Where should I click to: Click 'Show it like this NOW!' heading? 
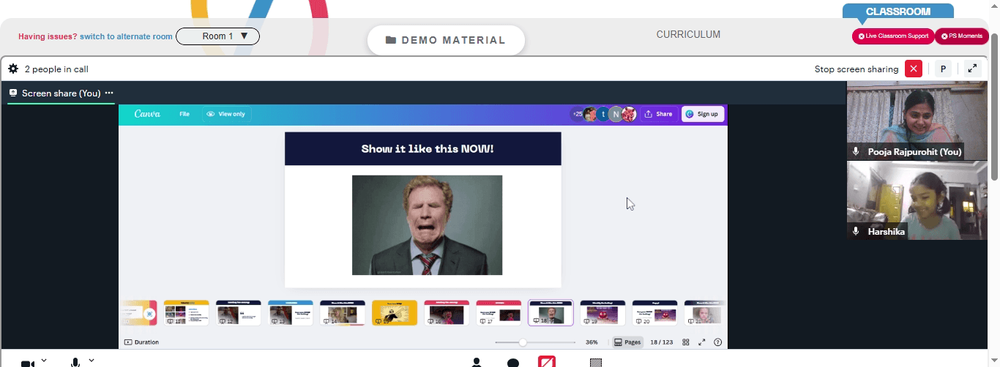[x=427, y=149]
